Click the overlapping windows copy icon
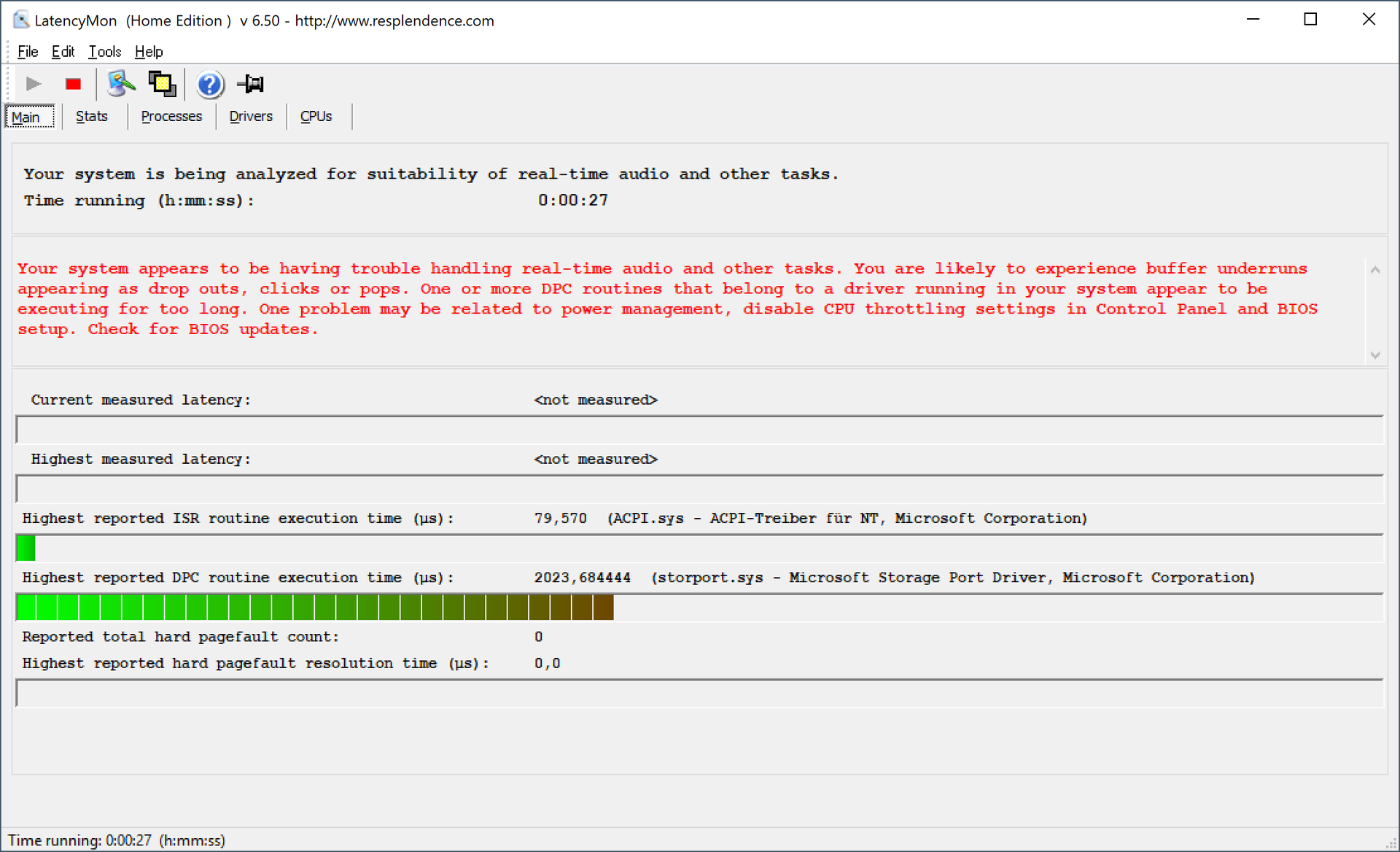Viewport: 1400px width, 852px height. click(x=162, y=84)
